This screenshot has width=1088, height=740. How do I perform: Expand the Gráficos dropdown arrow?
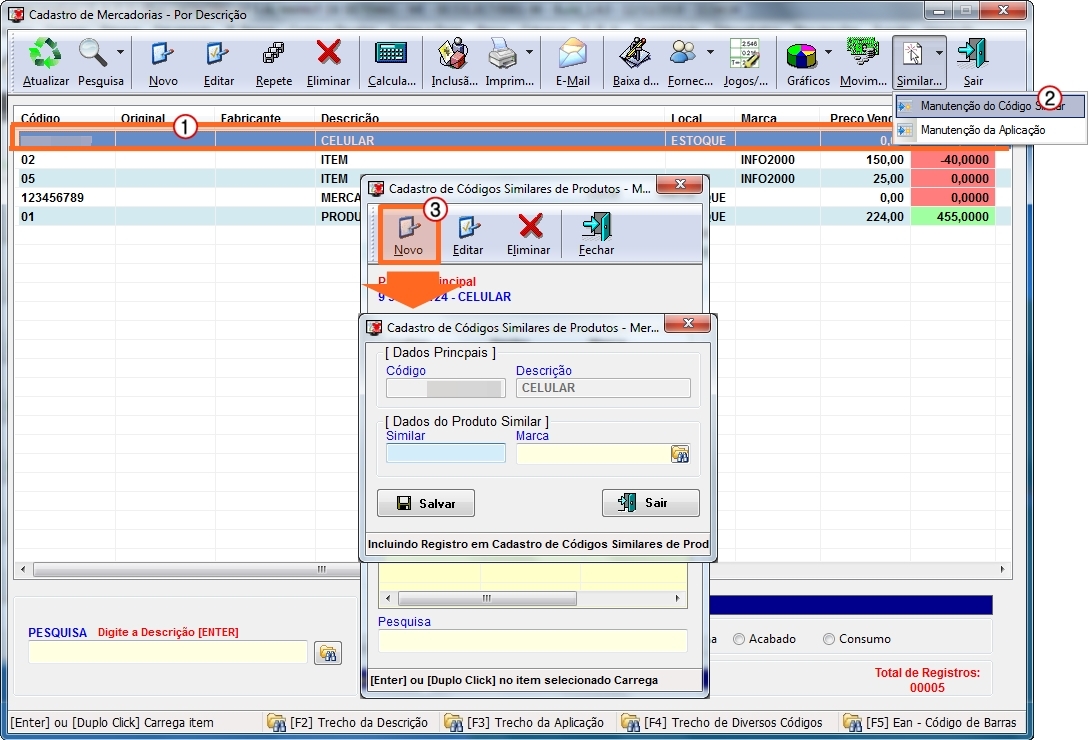coord(828,52)
